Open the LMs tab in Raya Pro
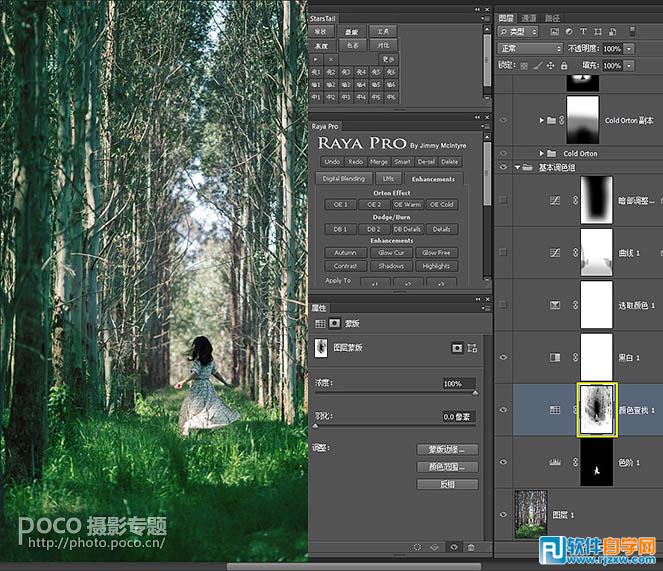The height and width of the screenshot is (571, 663). (x=388, y=178)
